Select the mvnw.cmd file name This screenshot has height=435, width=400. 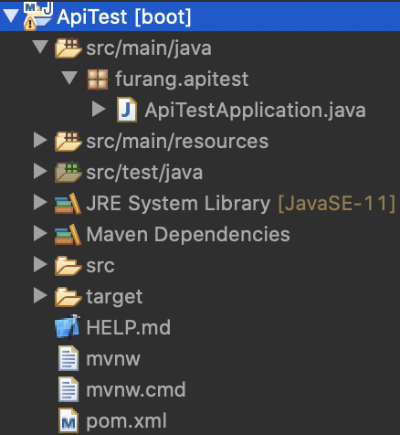click(136, 390)
